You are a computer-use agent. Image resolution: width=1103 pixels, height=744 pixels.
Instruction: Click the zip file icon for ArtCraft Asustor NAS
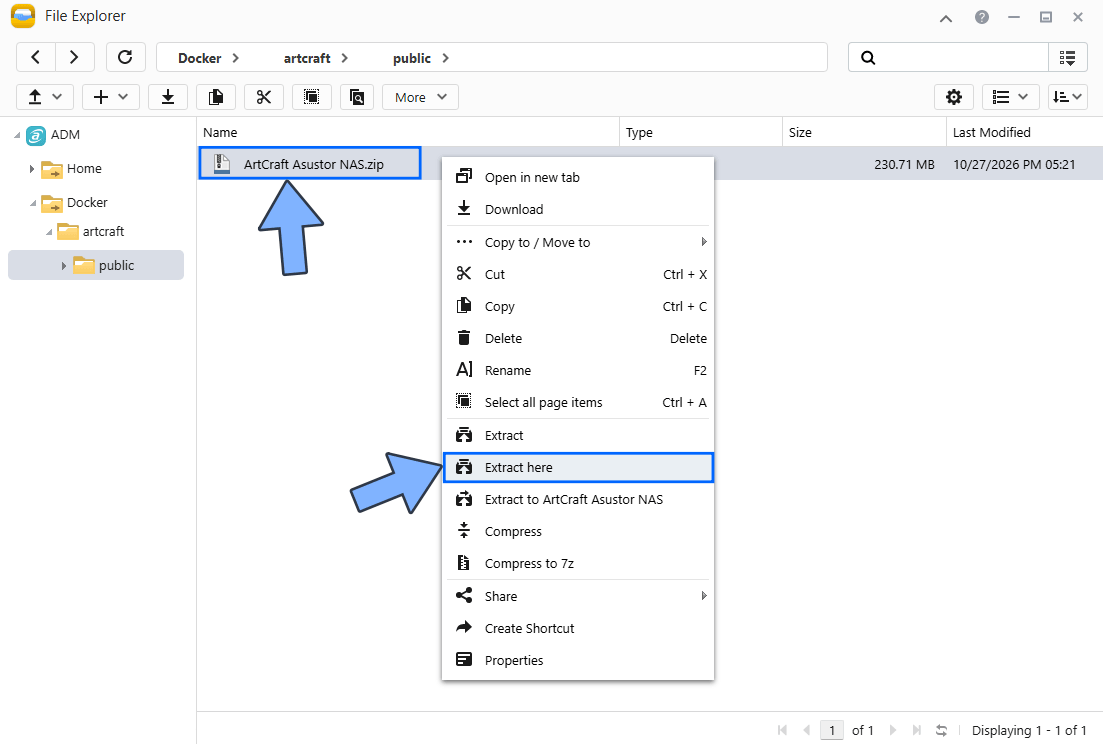pyautogui.click(x=222, y=164)
